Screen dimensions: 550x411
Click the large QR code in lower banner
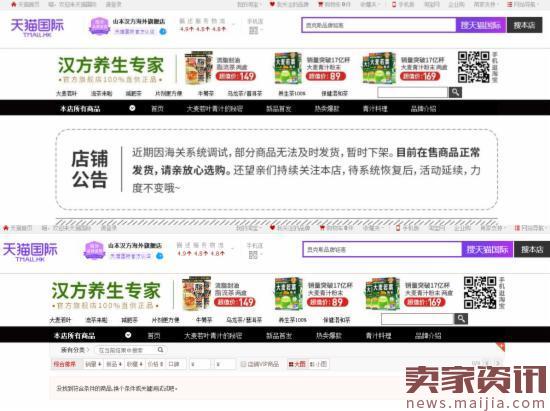click(x=480, y=292)
